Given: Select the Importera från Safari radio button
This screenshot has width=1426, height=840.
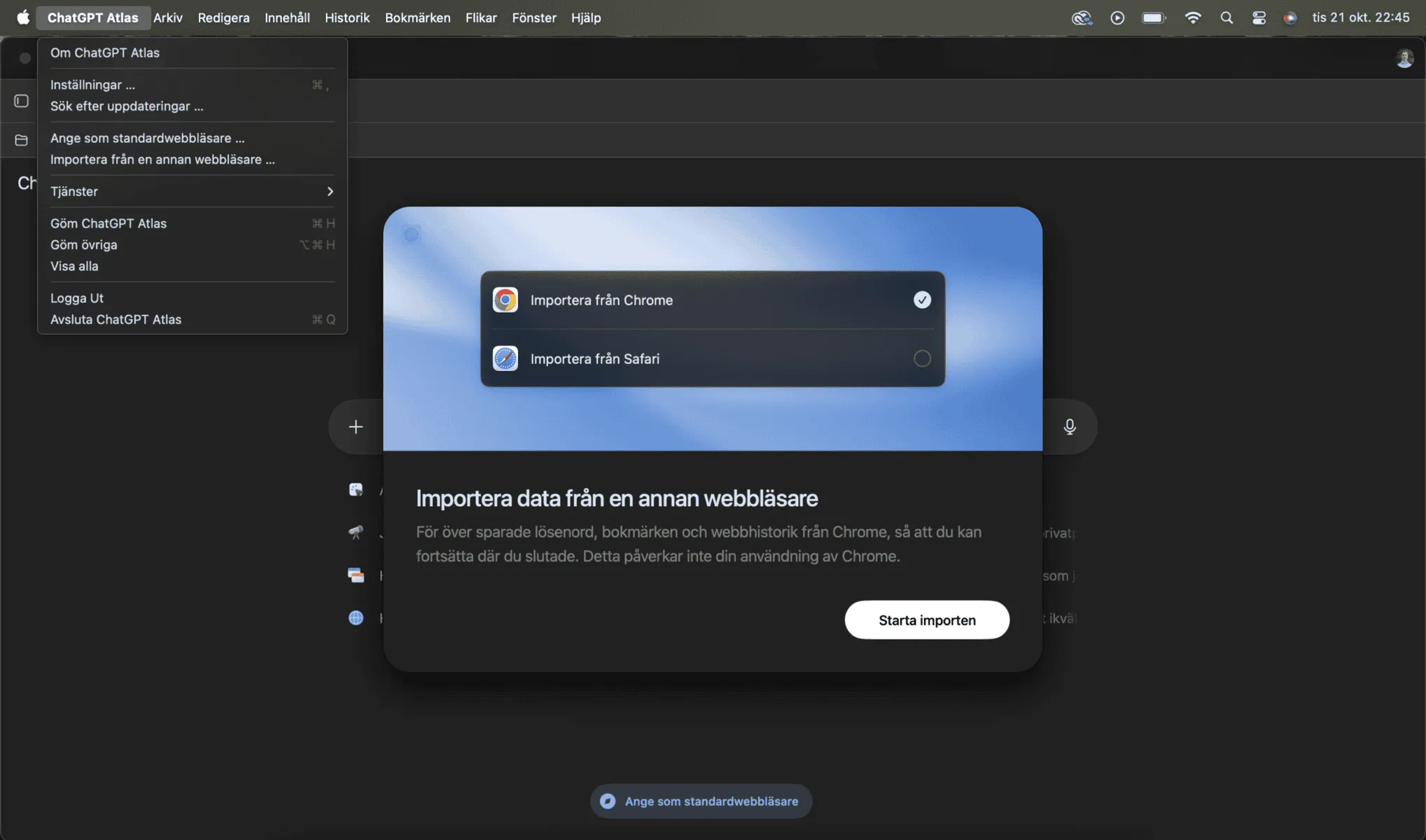Looking at the screenshot, I should click(922, 358).
